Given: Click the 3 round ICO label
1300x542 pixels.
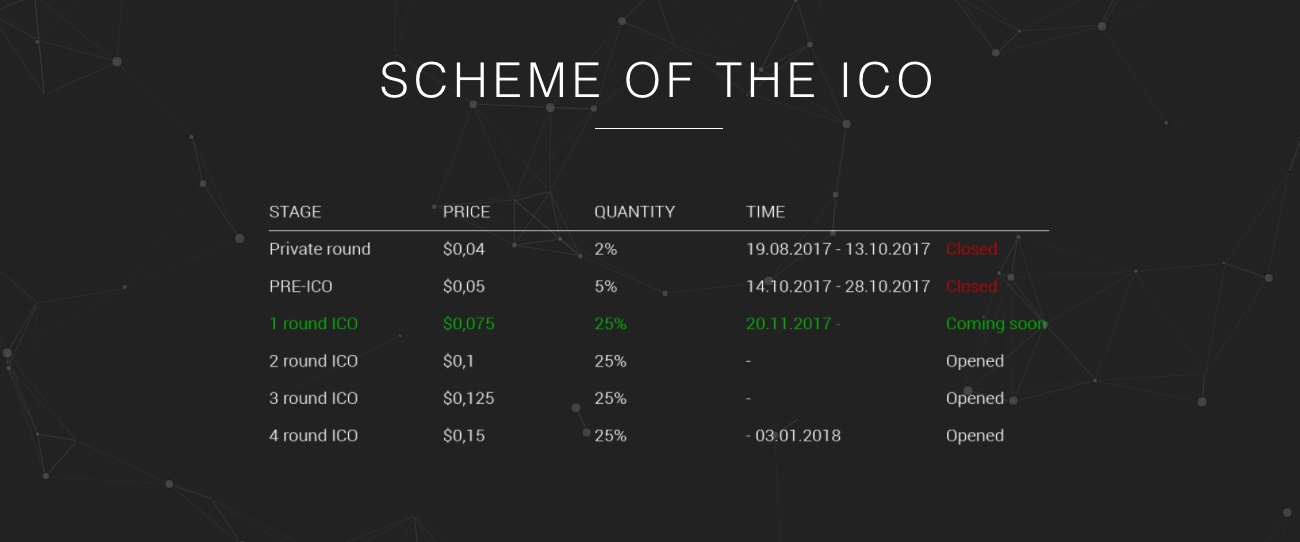Looking at the screenshot, I should (x=313, y=398).
